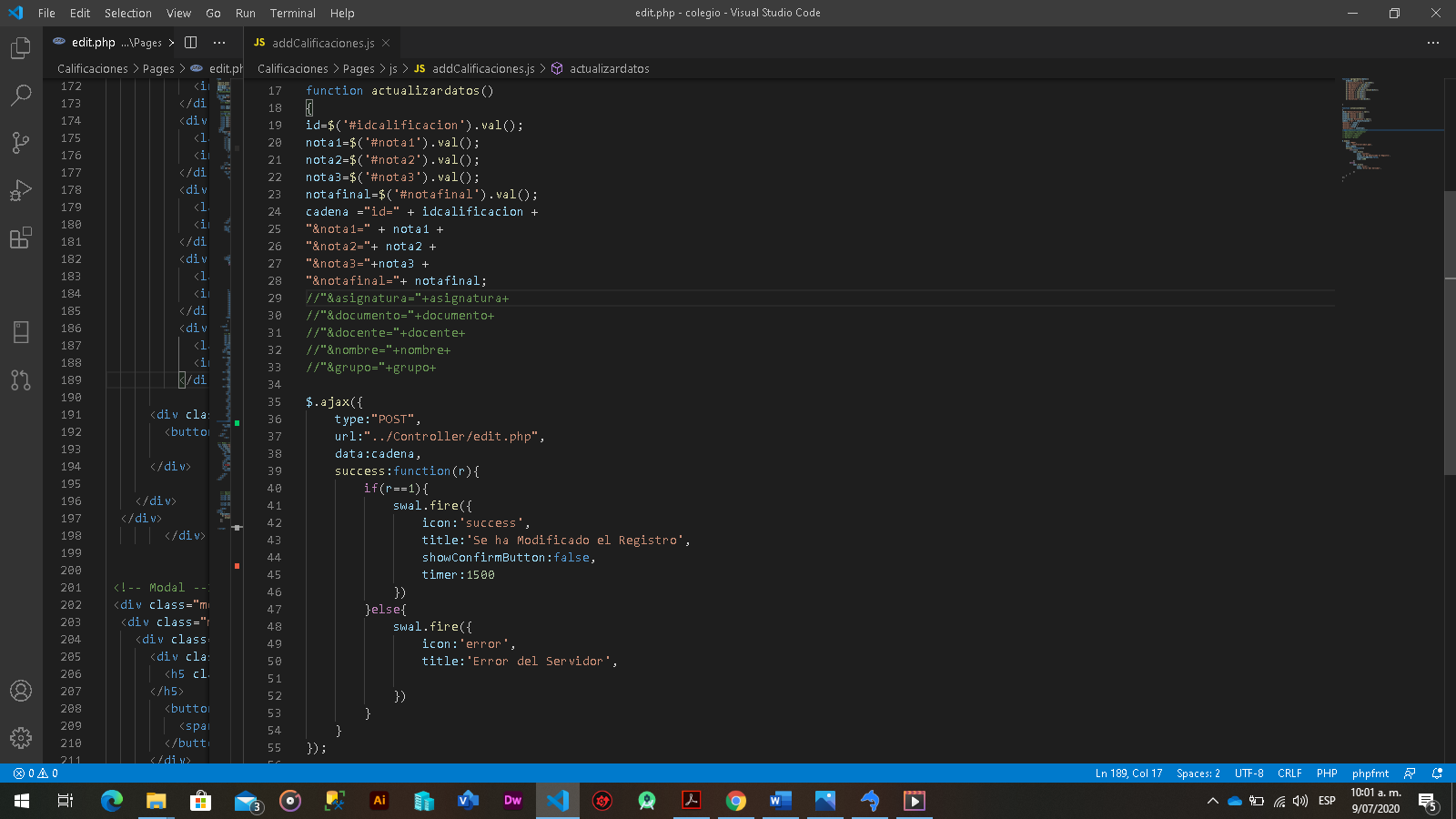Click Ln 189, Col 17 status item

tap(1128, 773)
